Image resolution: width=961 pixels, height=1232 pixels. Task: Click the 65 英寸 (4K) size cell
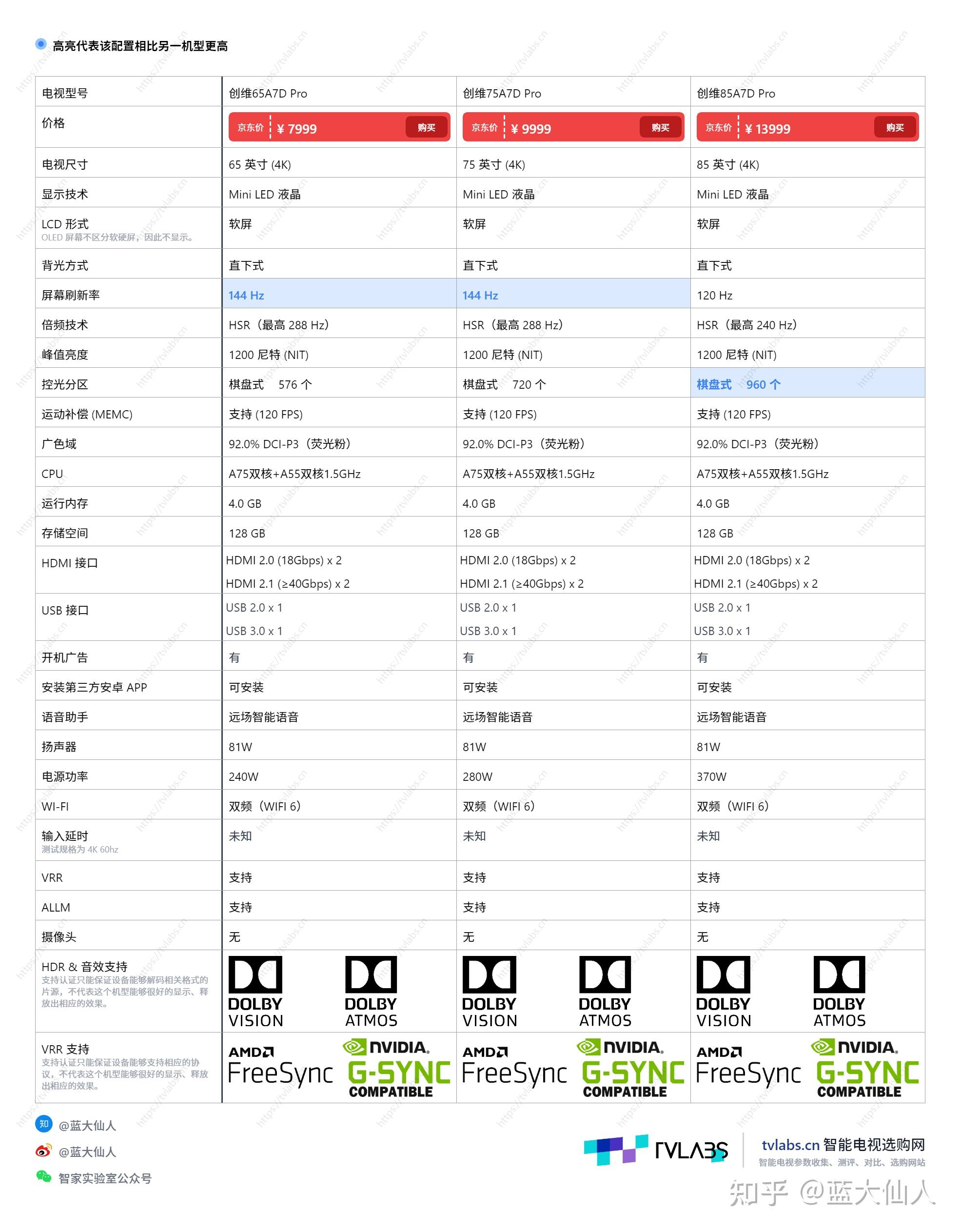339,162
